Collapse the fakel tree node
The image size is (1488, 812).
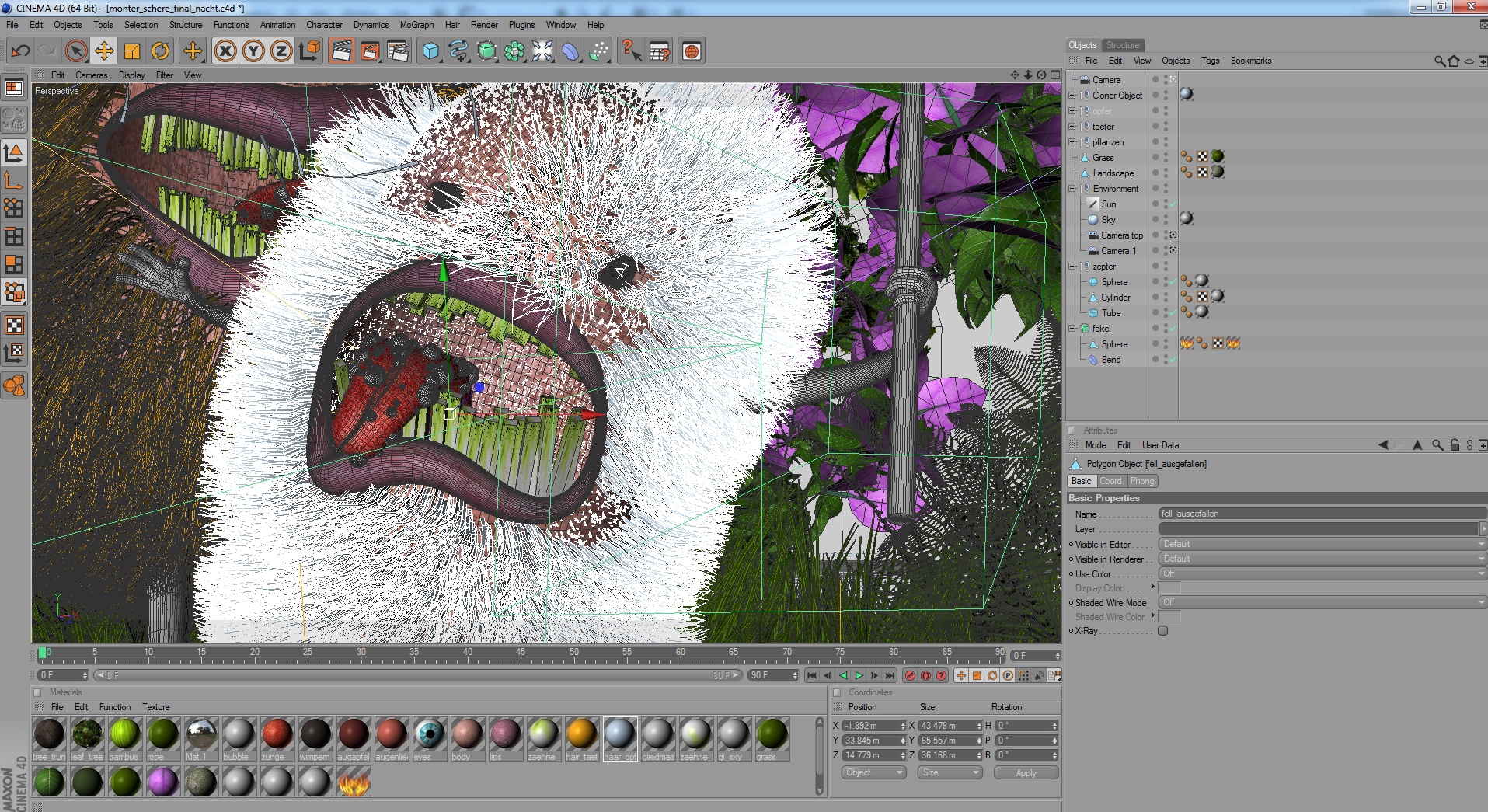pyautogui.click(x=1072, y=329)
